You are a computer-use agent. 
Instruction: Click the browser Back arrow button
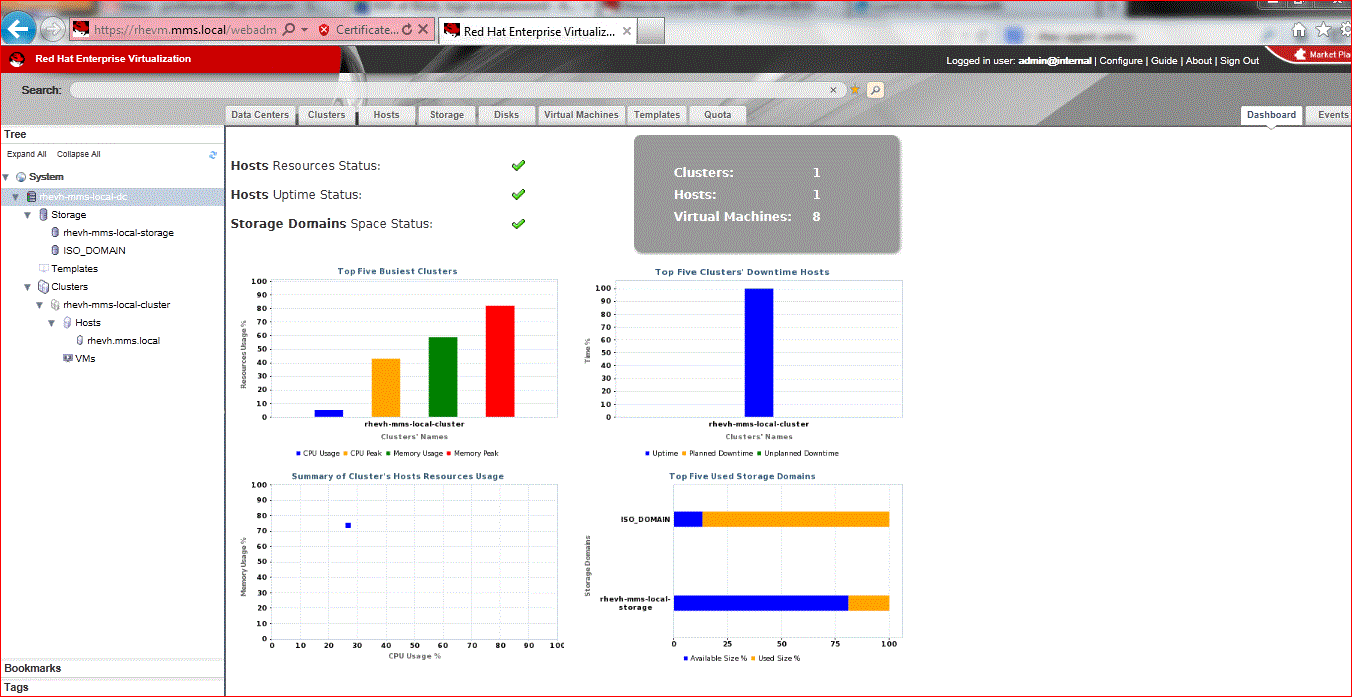pos(19,30)
